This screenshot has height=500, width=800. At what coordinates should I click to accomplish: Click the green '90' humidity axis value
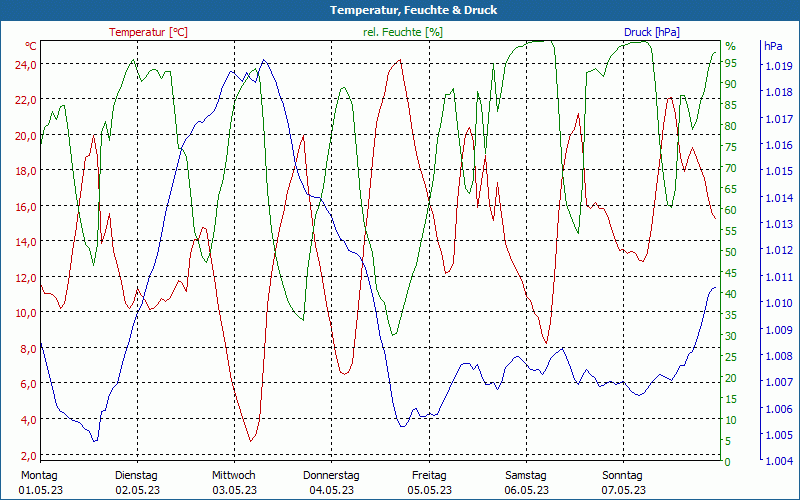pyautogui.click(x=731, y=84)
